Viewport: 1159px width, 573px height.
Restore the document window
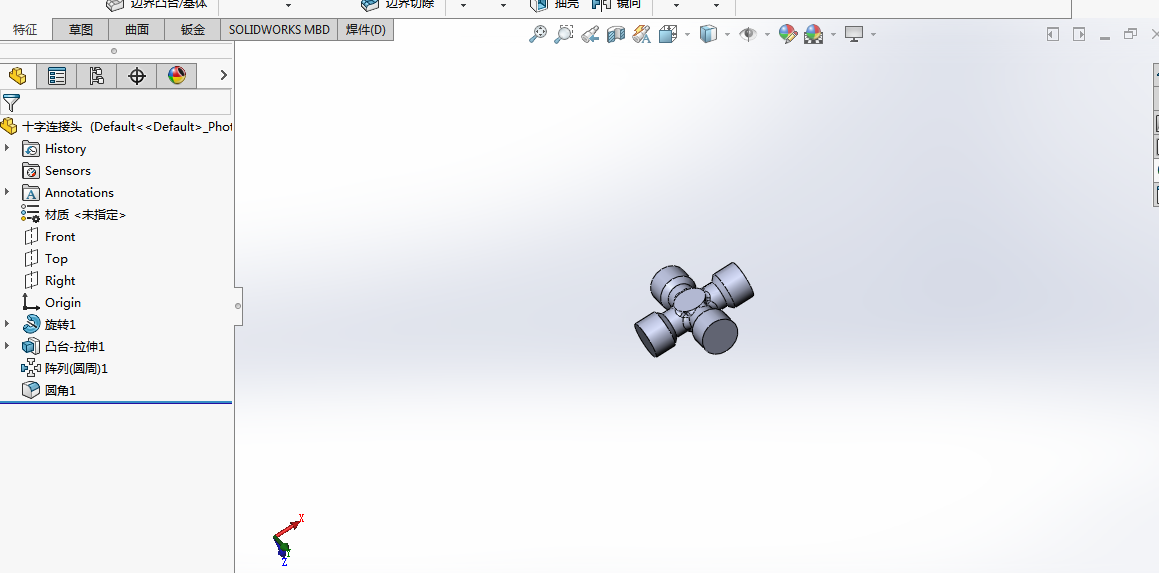point(1130,34)
